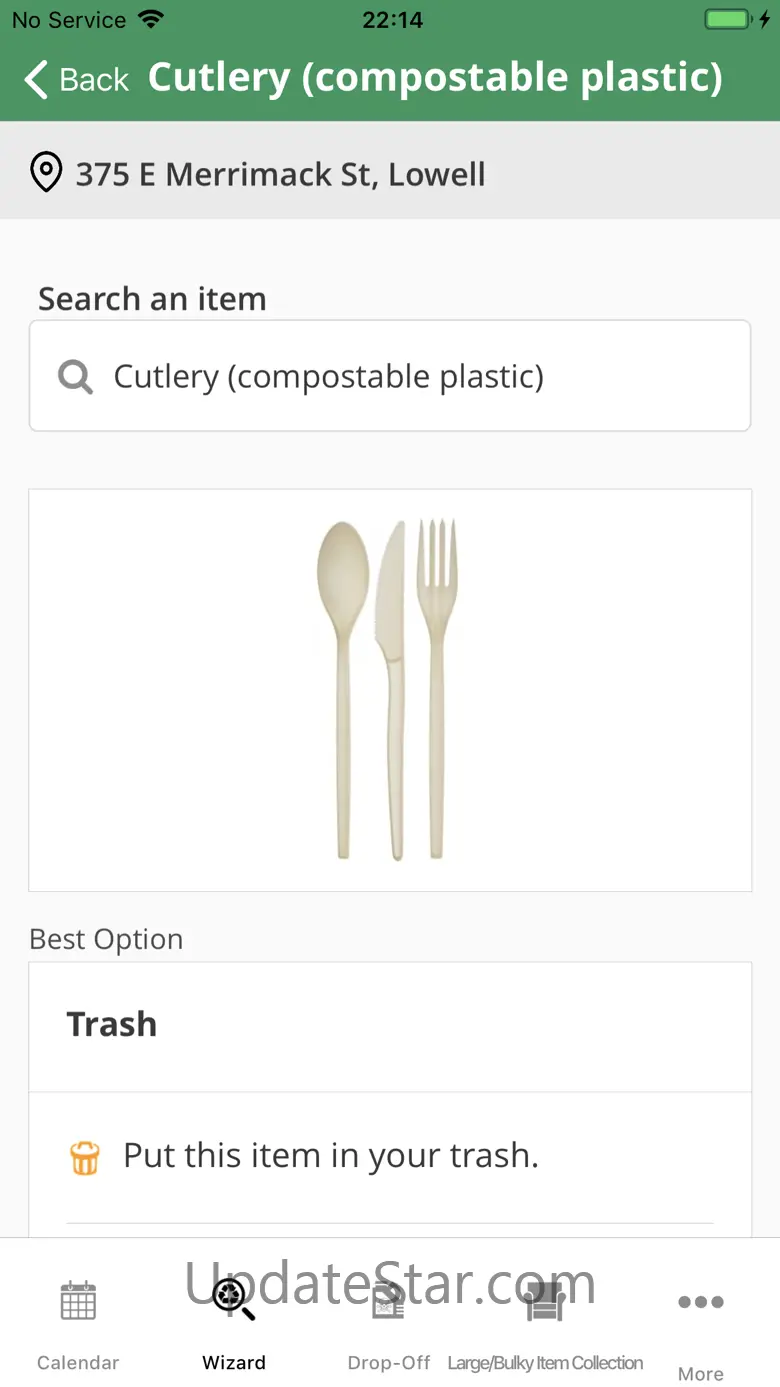Tap the Drop-Off icon
This screenshot has width=780, height=1387.
388,1301
